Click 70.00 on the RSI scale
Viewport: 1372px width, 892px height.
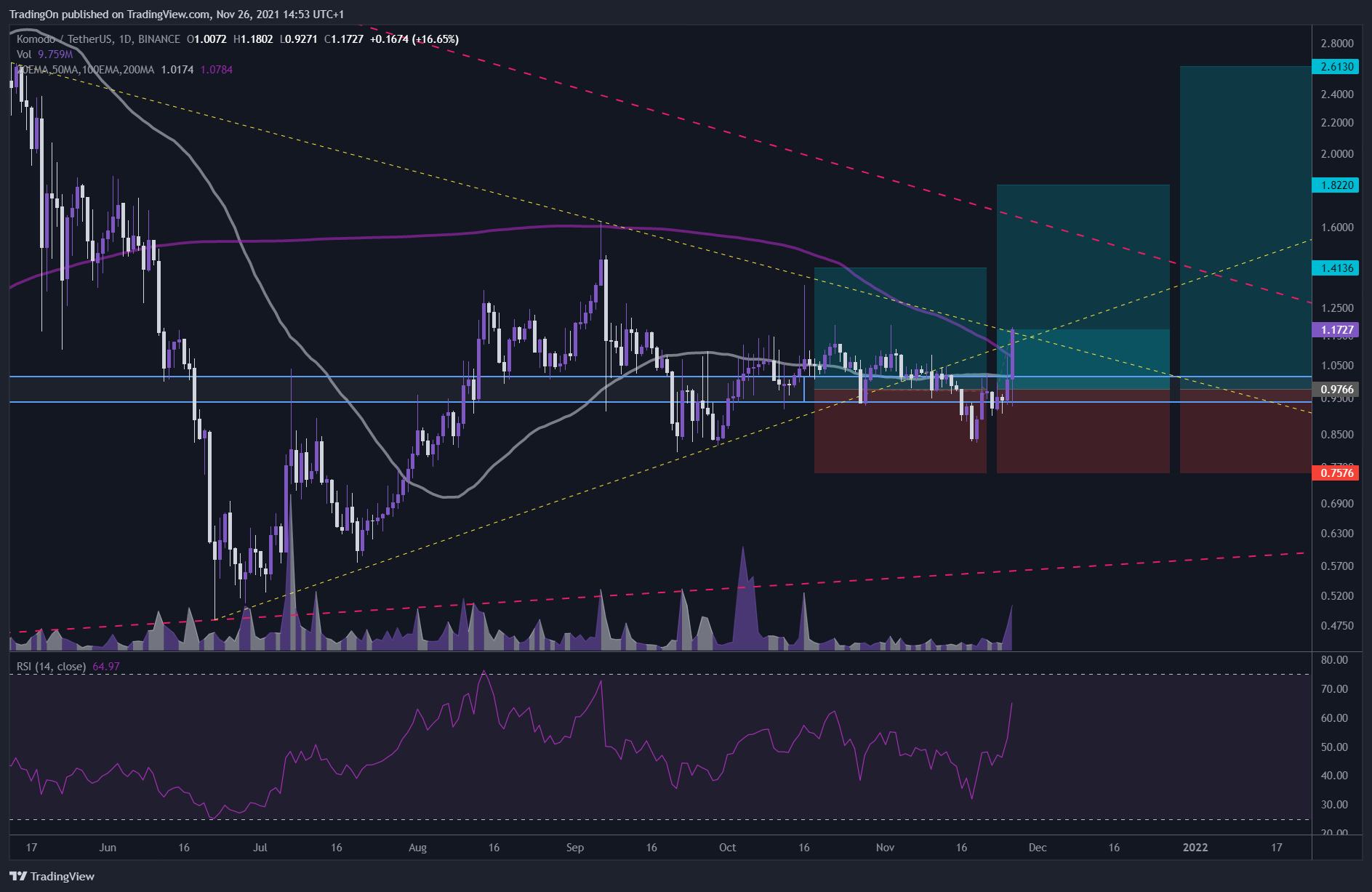(1334, 689)
